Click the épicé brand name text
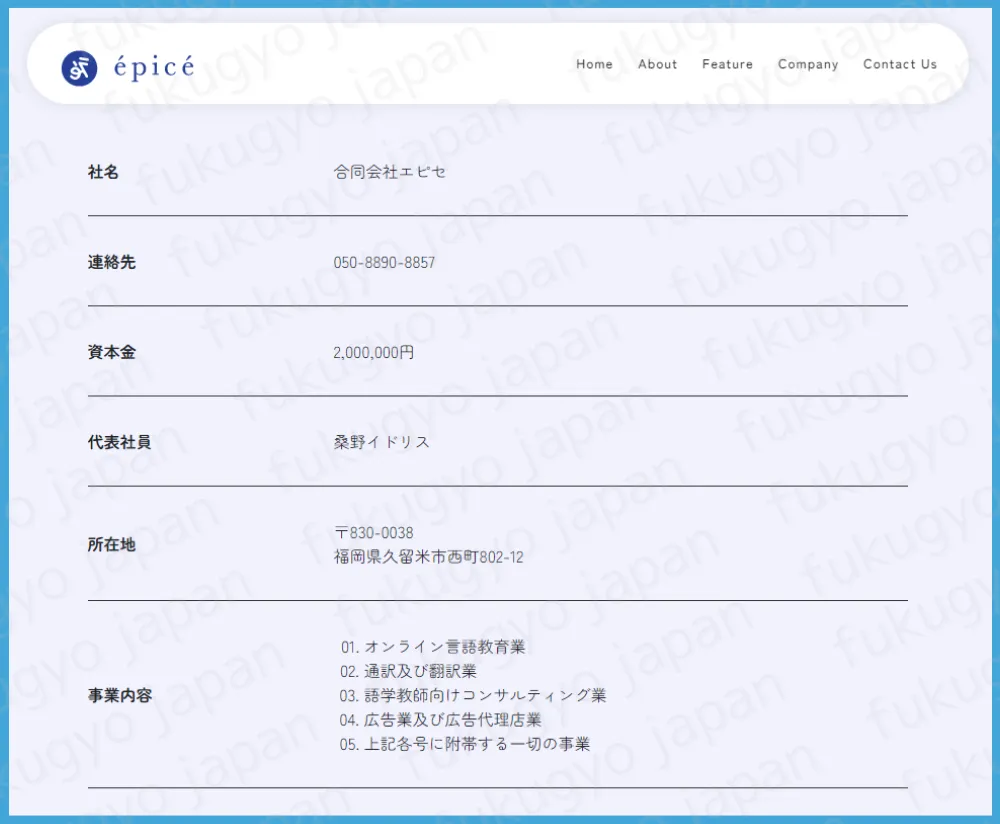1000x824 pixels. coord(154,68)
